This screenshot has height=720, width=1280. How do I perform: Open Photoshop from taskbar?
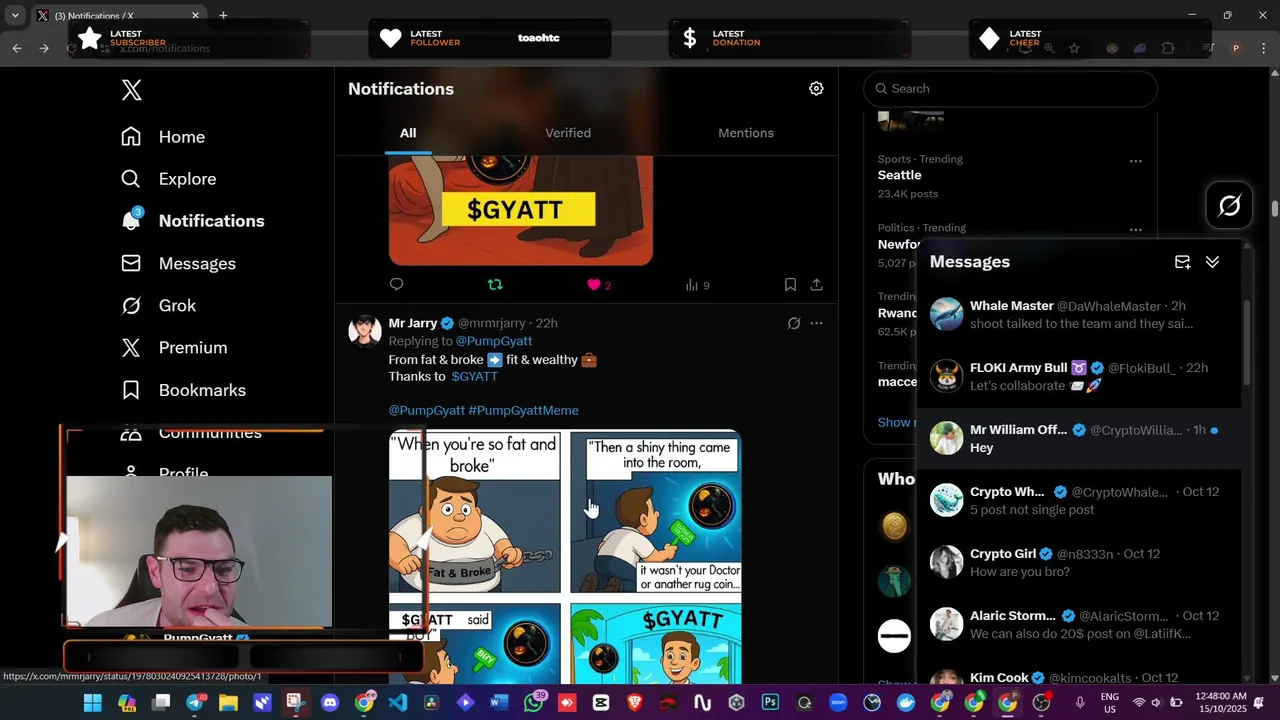pyautogui.click(x=770, y=703)
